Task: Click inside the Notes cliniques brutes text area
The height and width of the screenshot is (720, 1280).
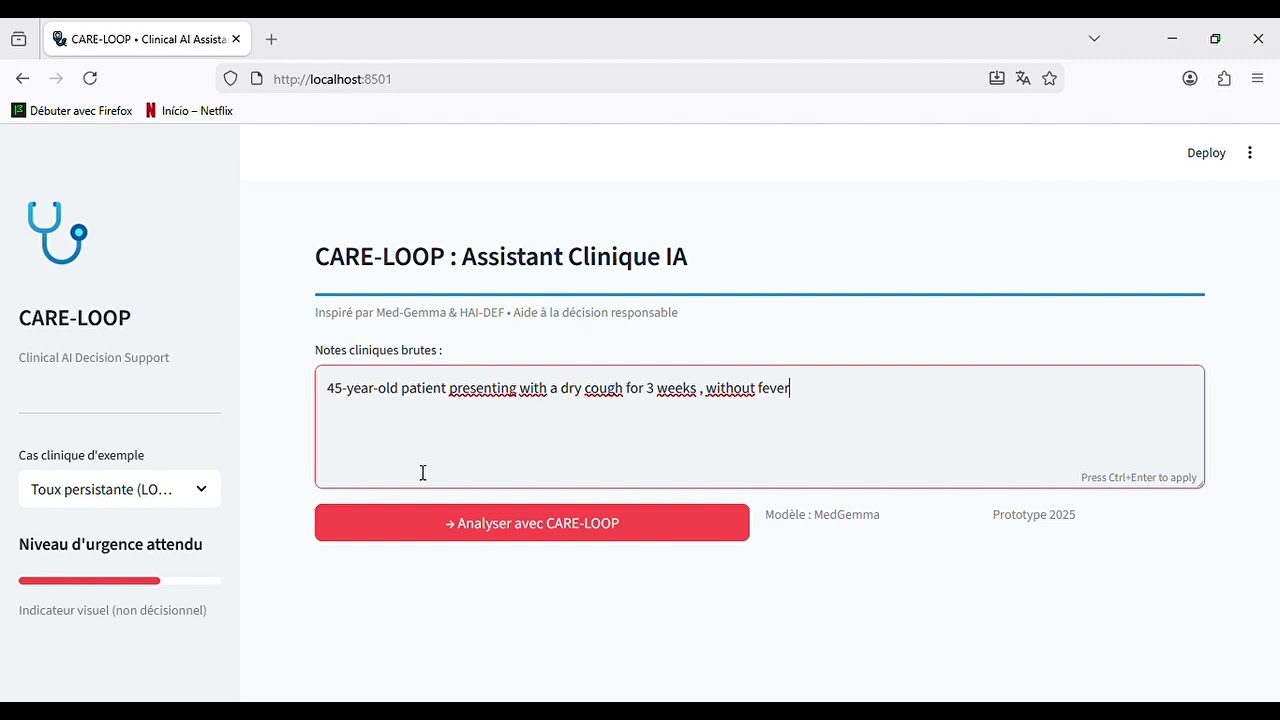Action: (760, 427)
